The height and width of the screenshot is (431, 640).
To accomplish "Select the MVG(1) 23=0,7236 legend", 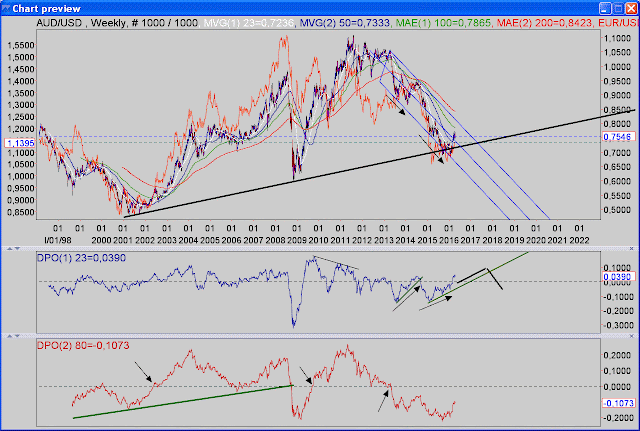I will click(249, 23).
